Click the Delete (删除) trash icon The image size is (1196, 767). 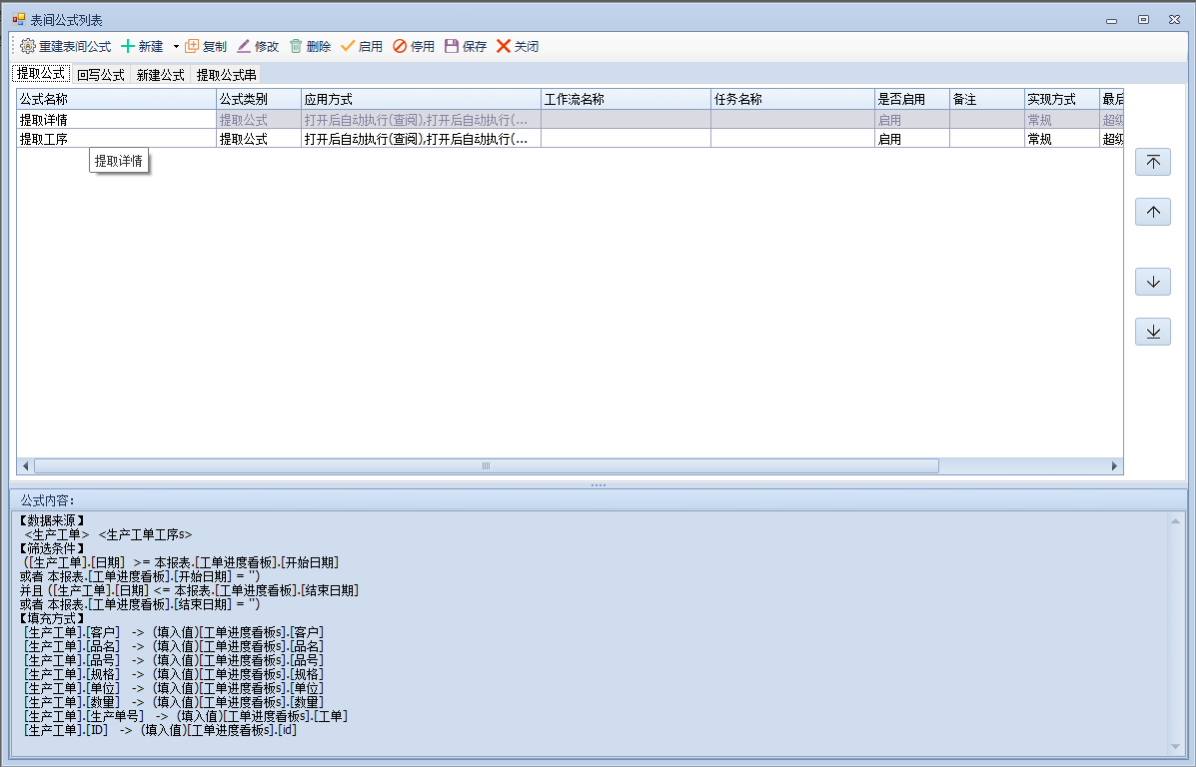[x=296, y=46]
